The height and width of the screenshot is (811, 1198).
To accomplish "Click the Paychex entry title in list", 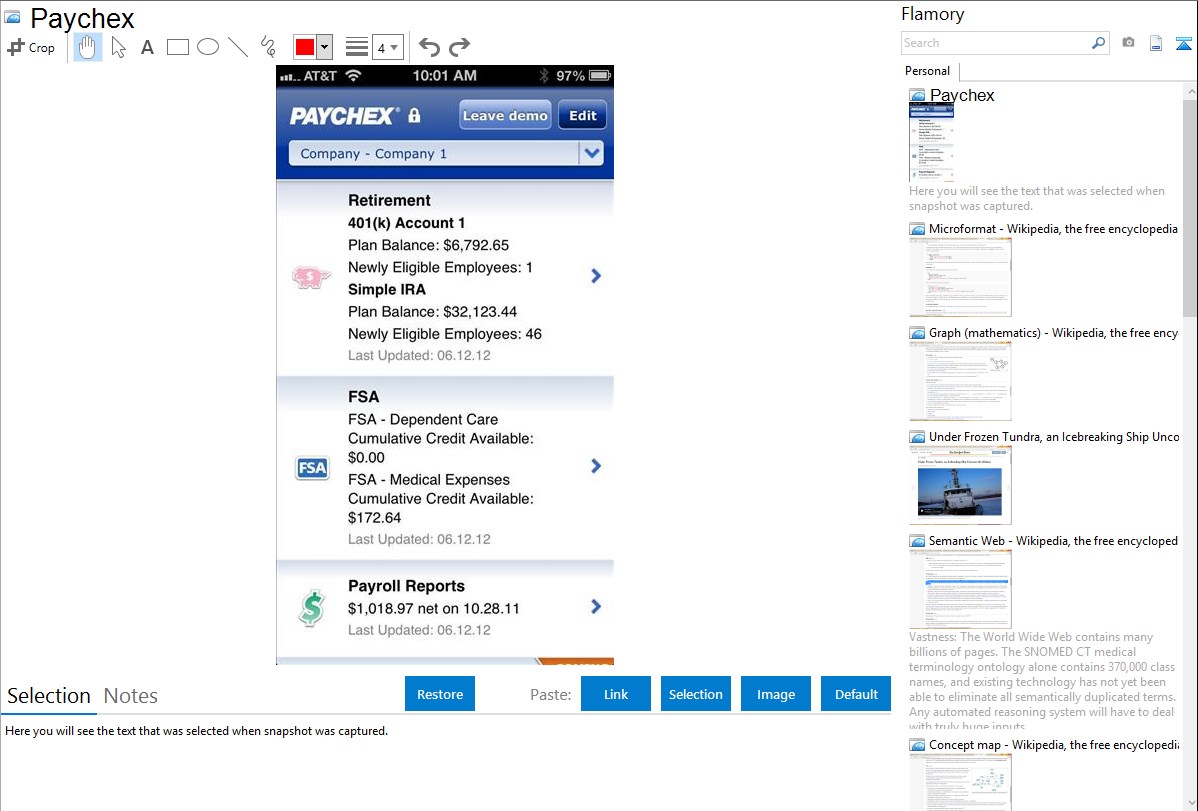I will coord(962,96).
